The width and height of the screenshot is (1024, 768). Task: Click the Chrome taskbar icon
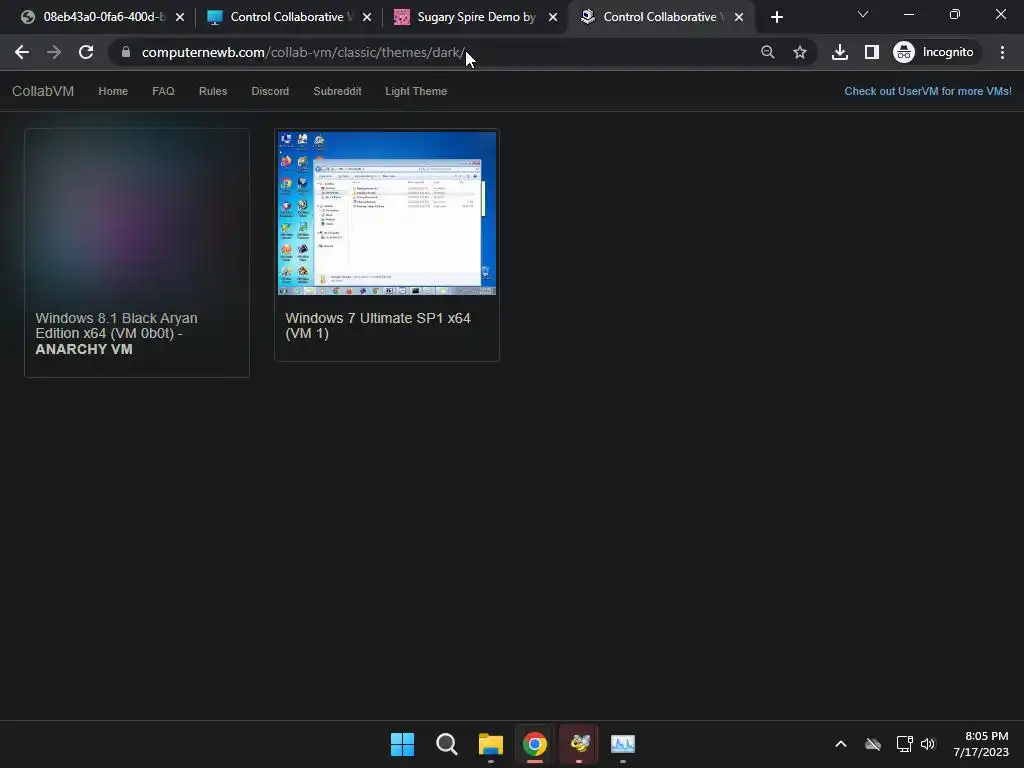tap(535, 744)
